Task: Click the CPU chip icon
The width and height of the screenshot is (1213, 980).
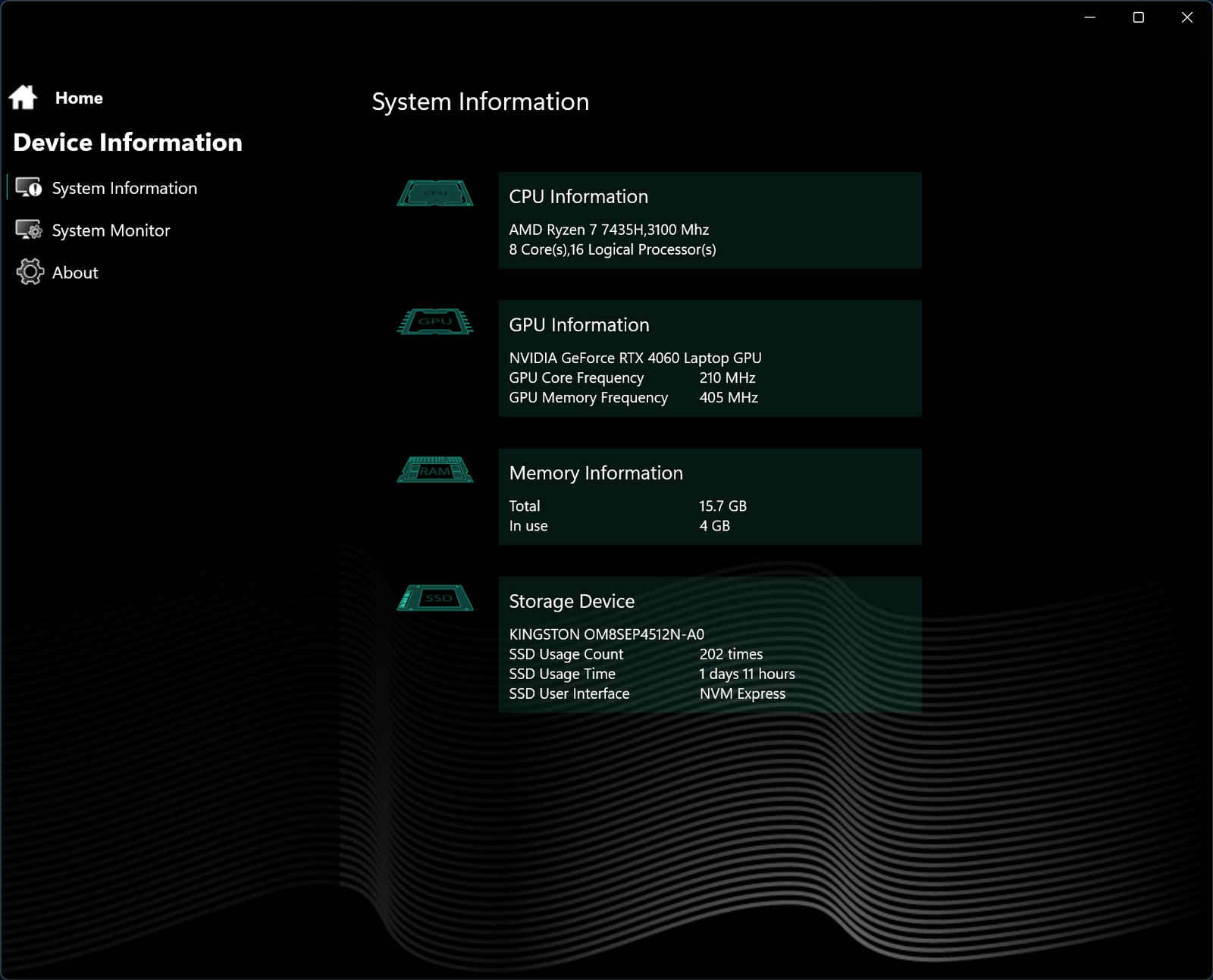Action: tap(435, 193)
